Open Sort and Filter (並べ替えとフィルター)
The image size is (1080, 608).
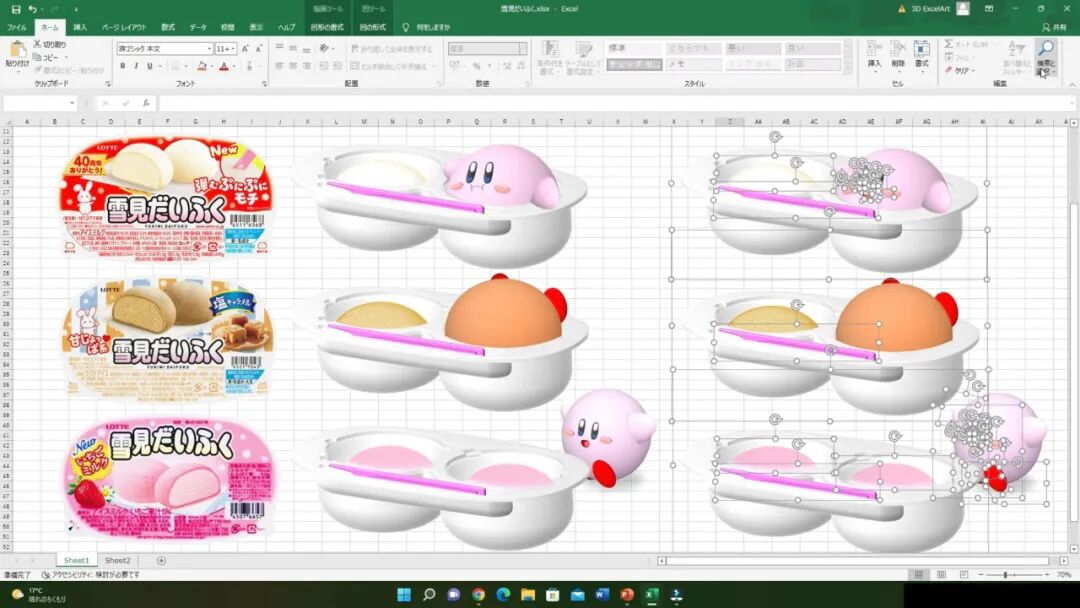coord(1015,57)
